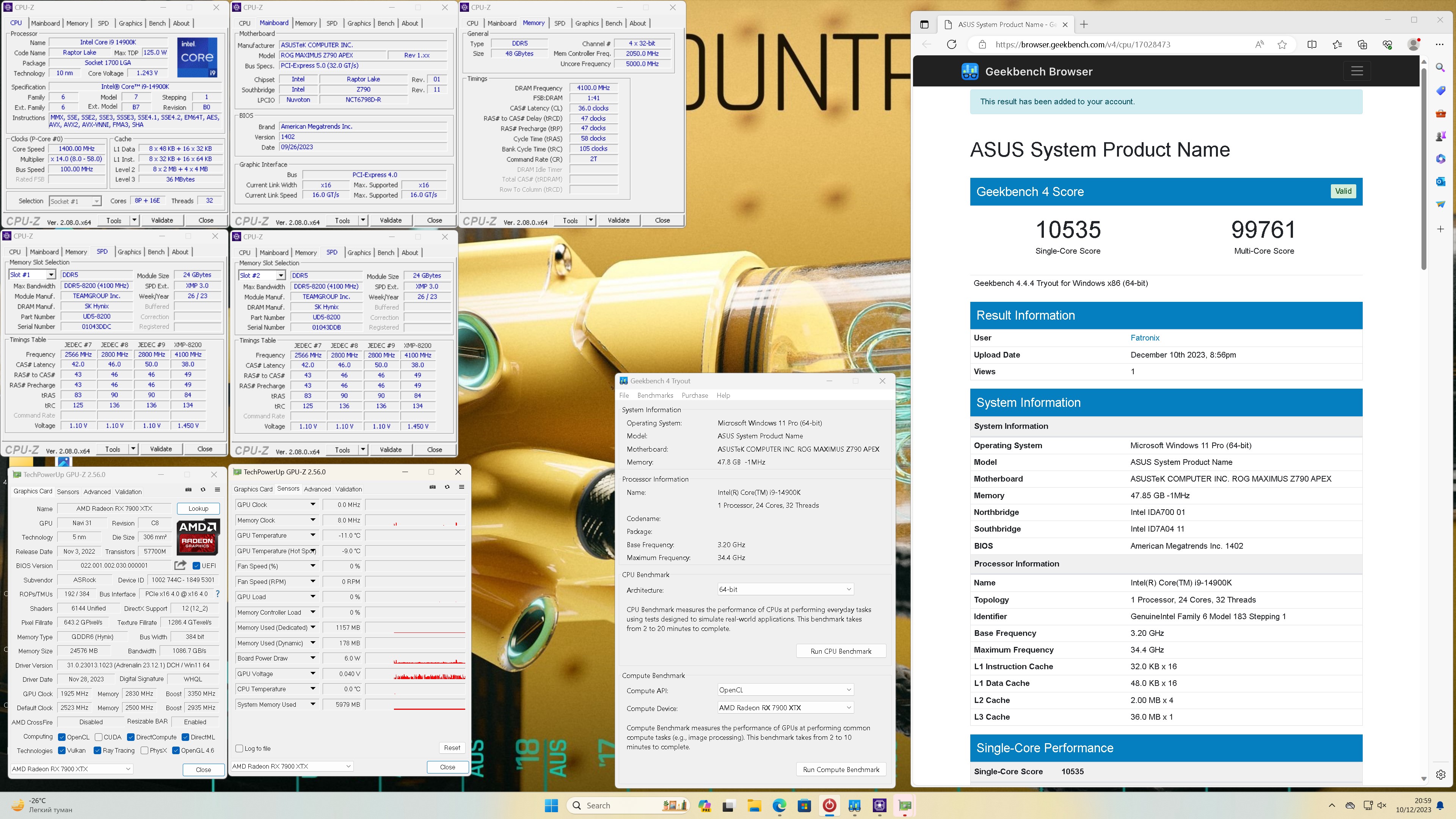
Task: Open Browser essentials heart icon in Edge
Action: coord(1387,45)
